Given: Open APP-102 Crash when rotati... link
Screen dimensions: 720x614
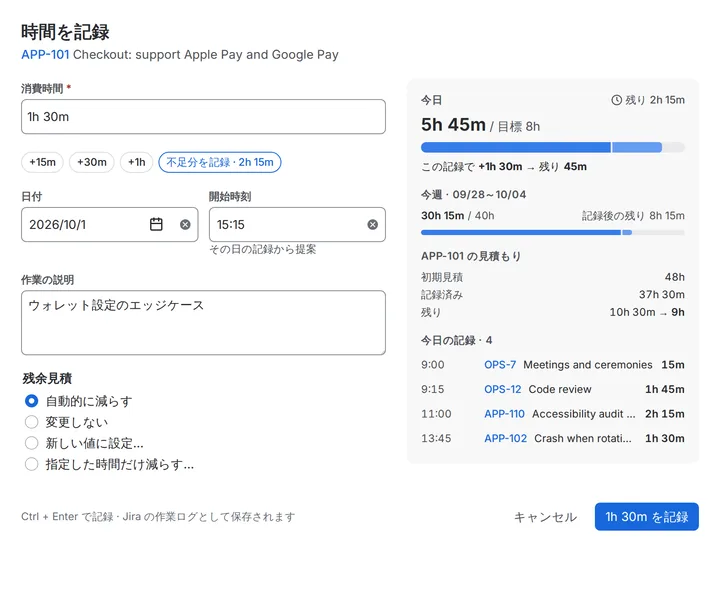Looking at the screenshot, I should click(x=506, y=439).
